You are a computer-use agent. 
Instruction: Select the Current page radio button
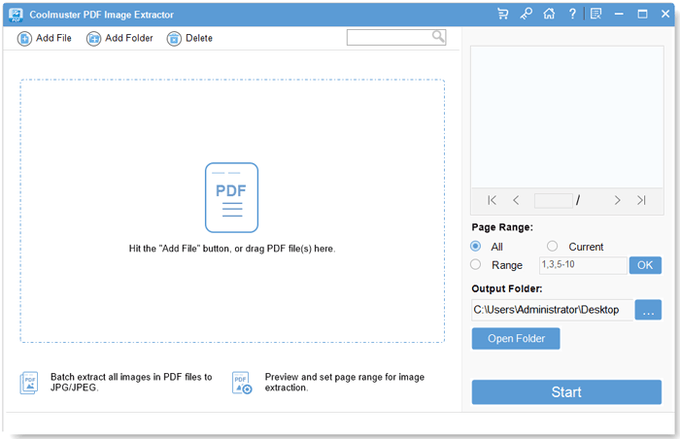[552, 246]
